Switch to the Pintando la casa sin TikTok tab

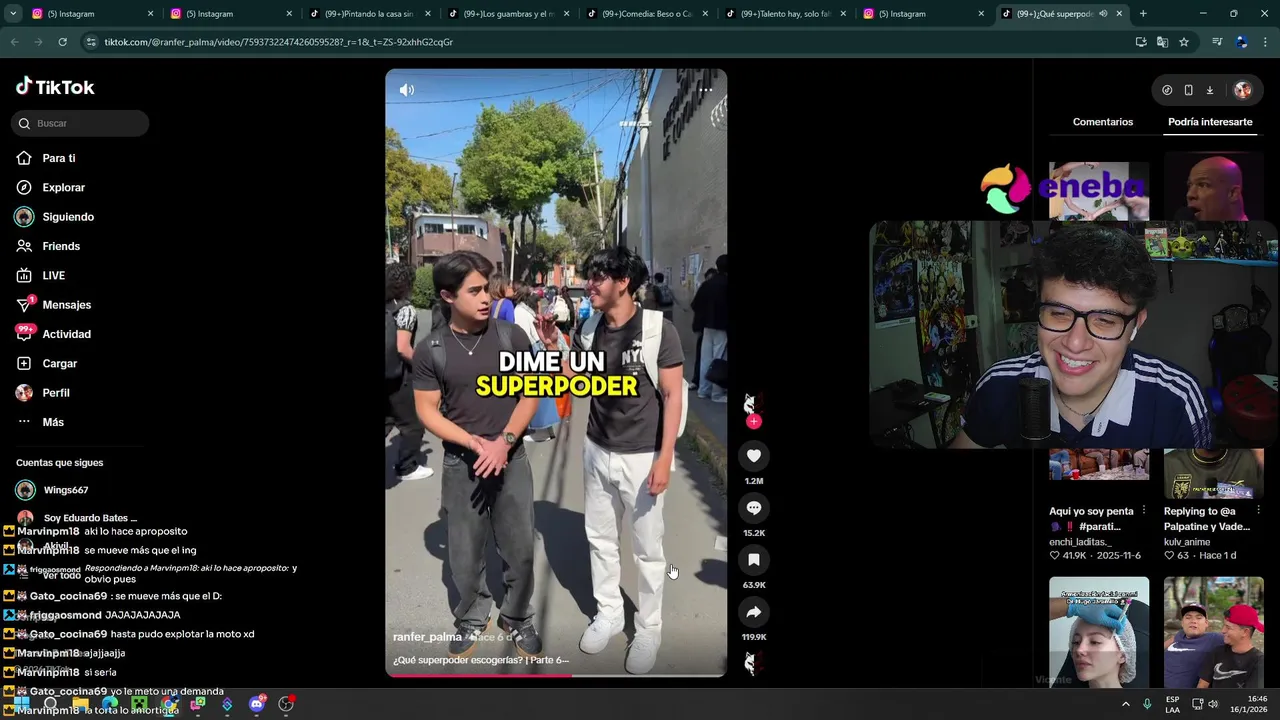point(368,14)
